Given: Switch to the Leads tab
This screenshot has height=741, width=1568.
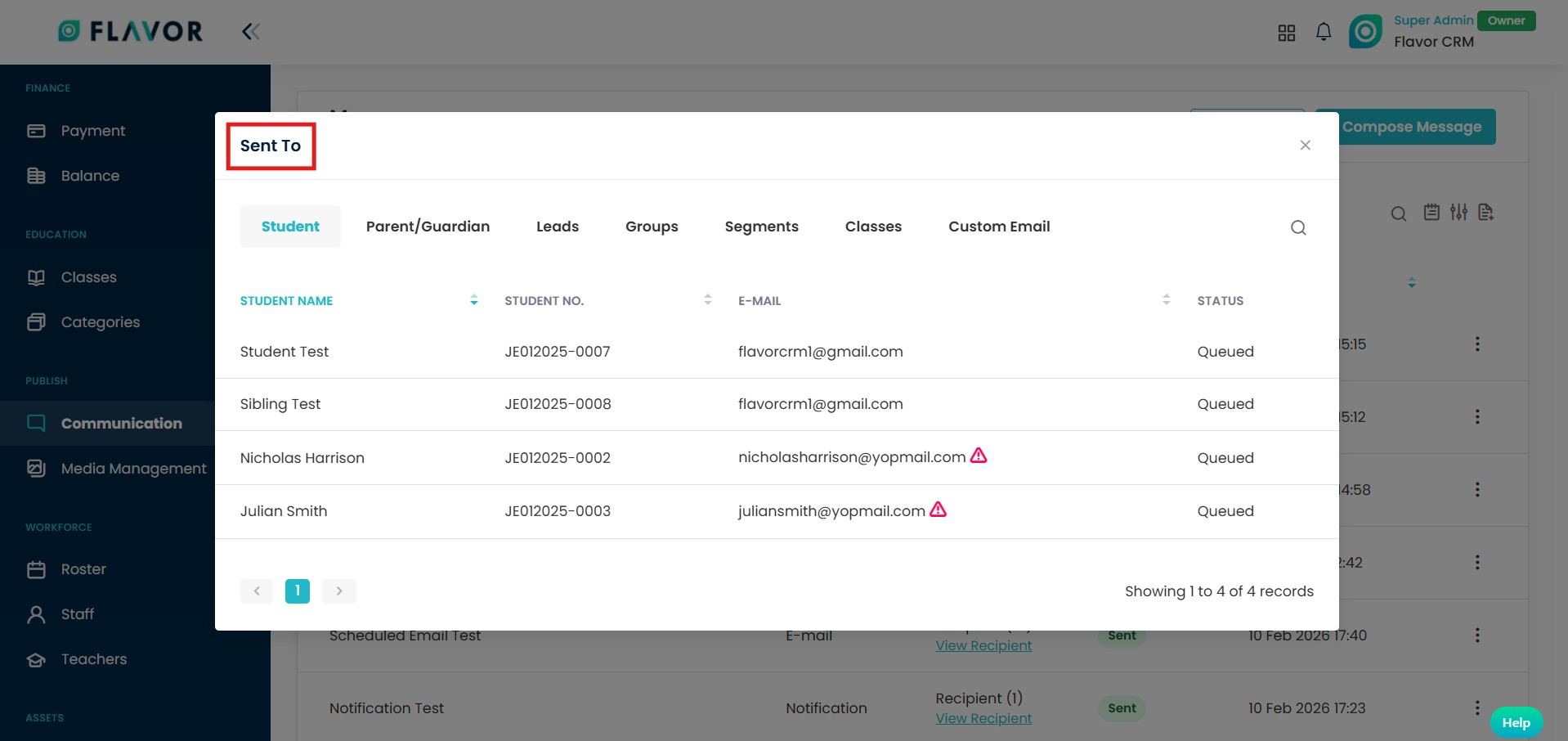Looking at the screenshot, I should (557, 227).
